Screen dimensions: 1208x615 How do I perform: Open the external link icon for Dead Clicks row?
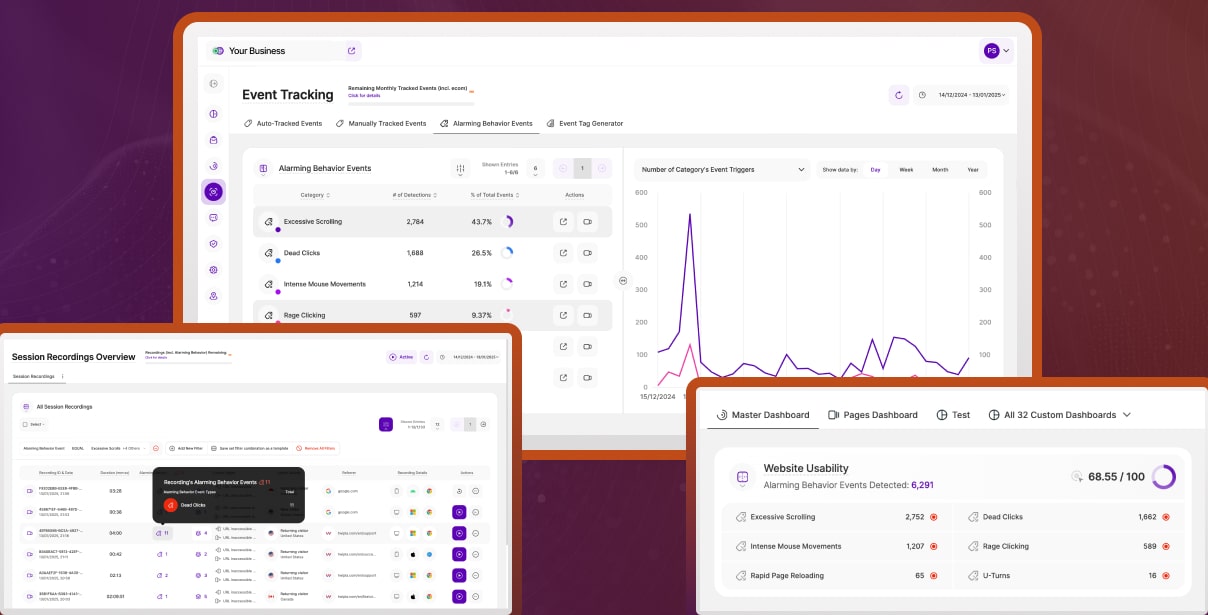click(x=563, y=253)
